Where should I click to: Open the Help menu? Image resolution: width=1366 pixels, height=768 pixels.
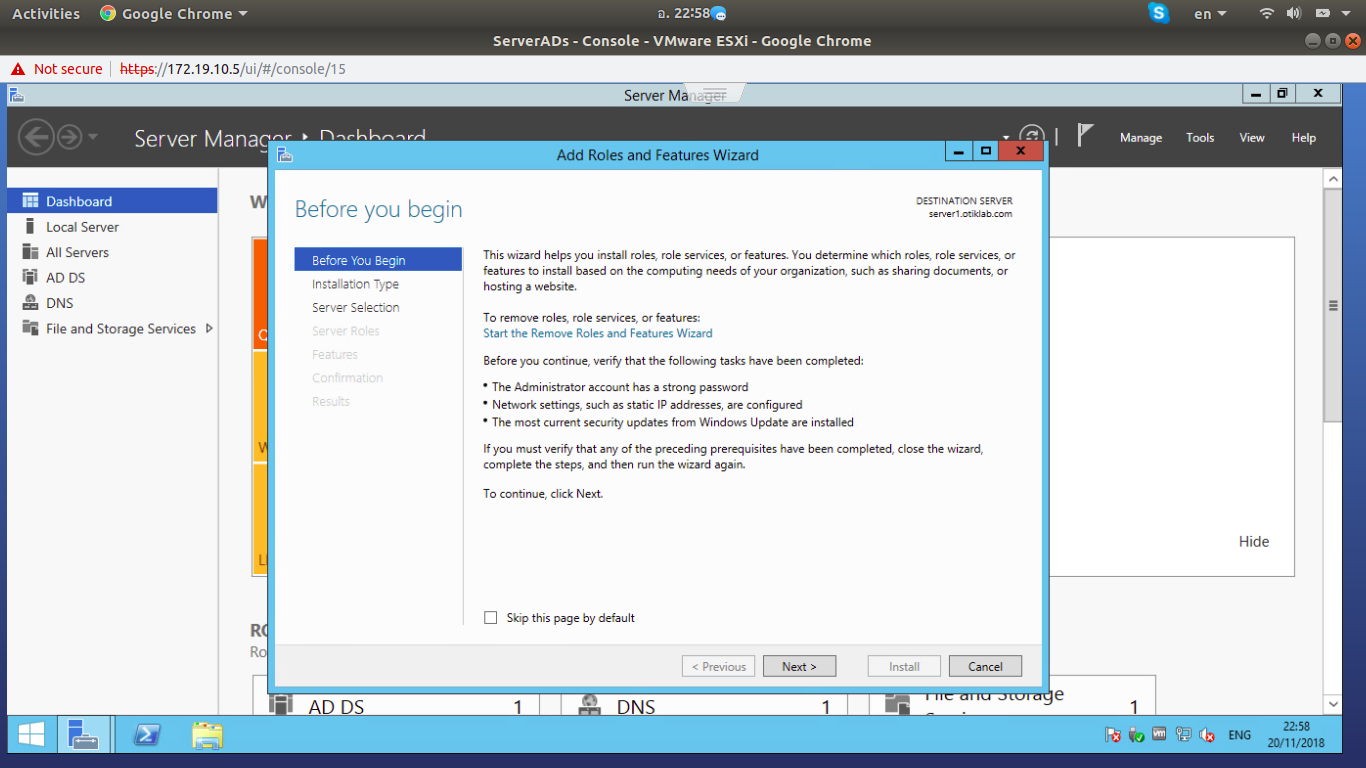1303,138
